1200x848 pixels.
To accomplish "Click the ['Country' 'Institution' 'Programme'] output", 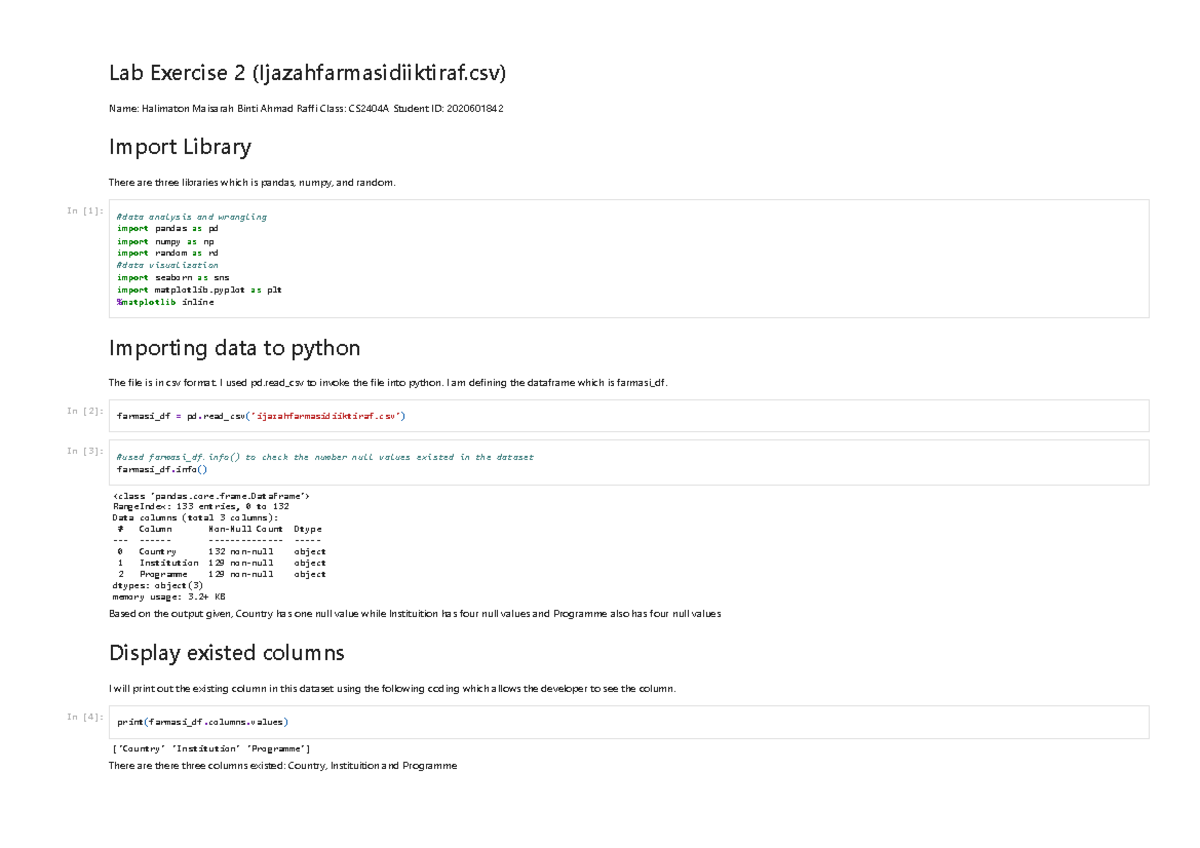I will coord(211,749).
